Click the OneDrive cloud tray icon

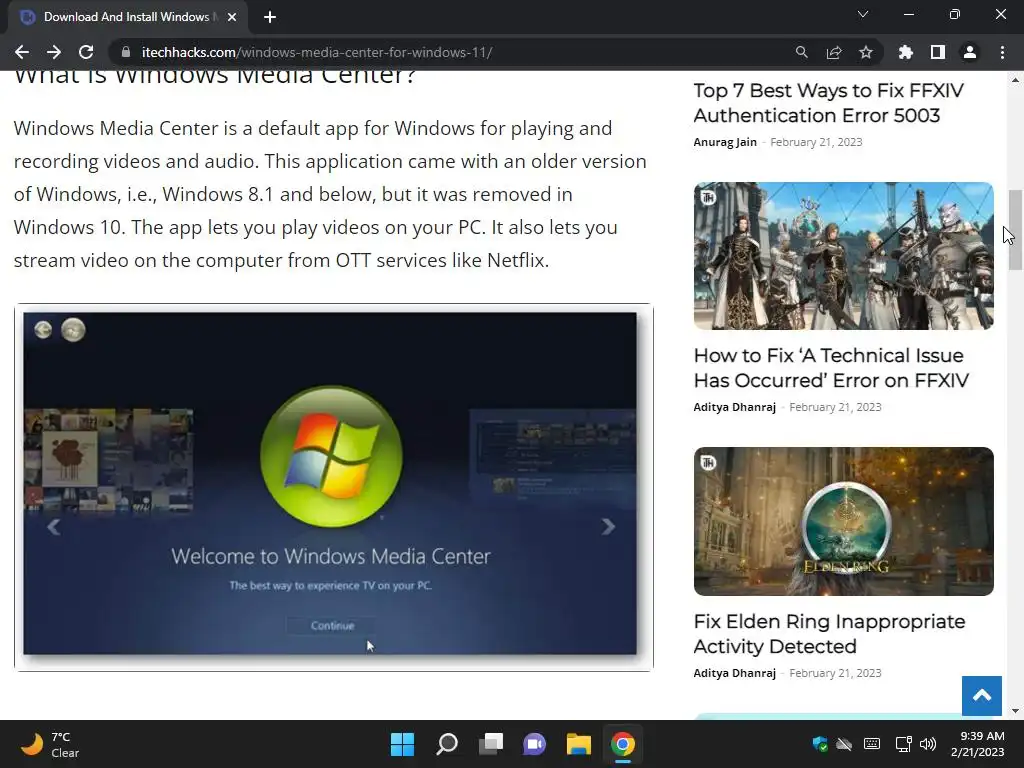tap(844, 744)
